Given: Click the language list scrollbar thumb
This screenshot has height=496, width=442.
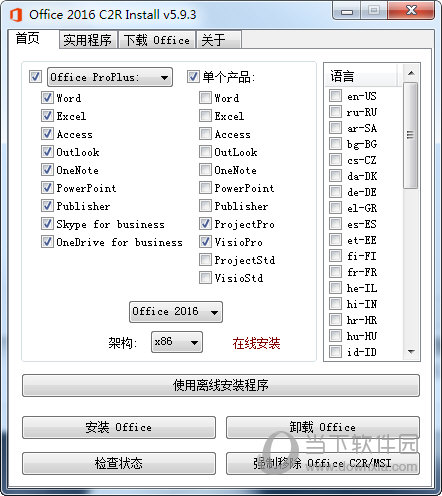Looking at the screenshot, I should click(x=411, y=135).
